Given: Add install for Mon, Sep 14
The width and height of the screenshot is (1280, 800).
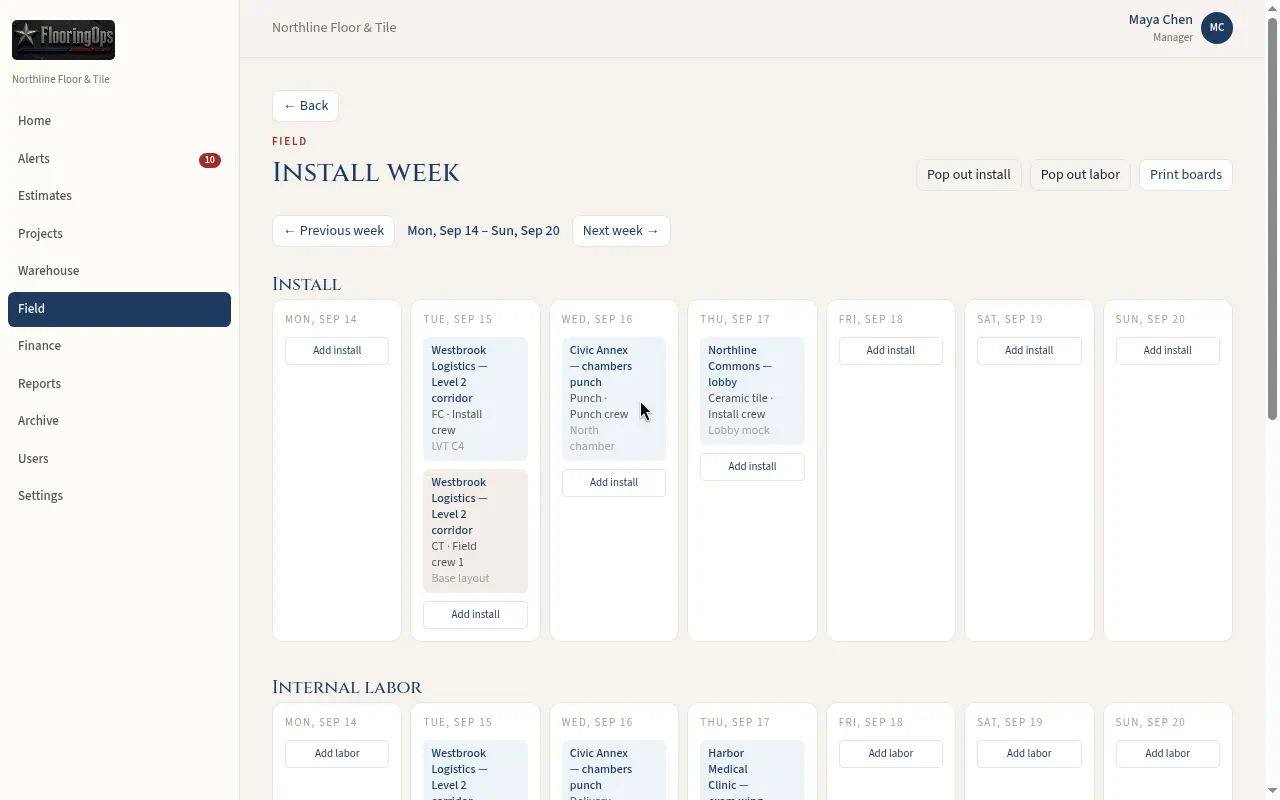Looking at the screenshot, I should pyautogui.click(x=337, y=351).
